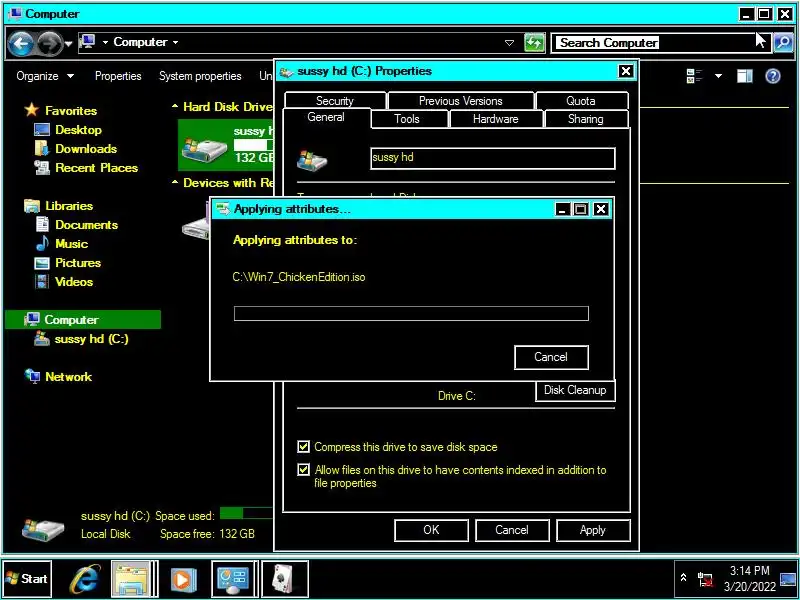
Task: Click the C:\Win7_ChickenEdition.iso path text
Action: pyautogui.click(x=299, y=277)
